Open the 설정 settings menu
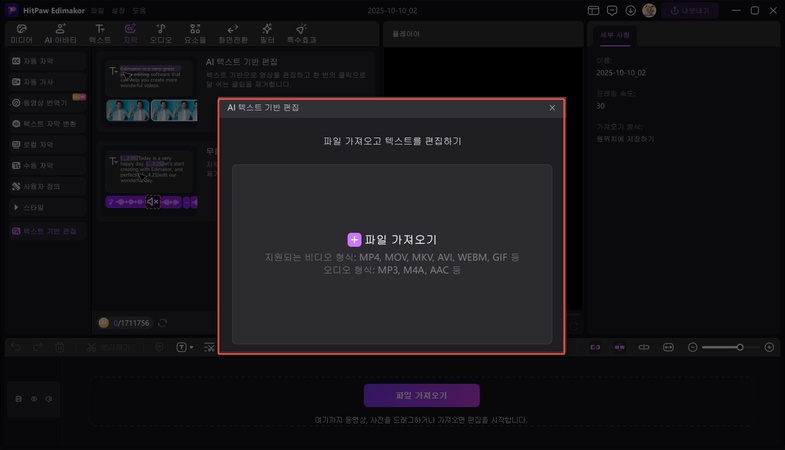This screenshot has height=450, width=785. [118, 10]
